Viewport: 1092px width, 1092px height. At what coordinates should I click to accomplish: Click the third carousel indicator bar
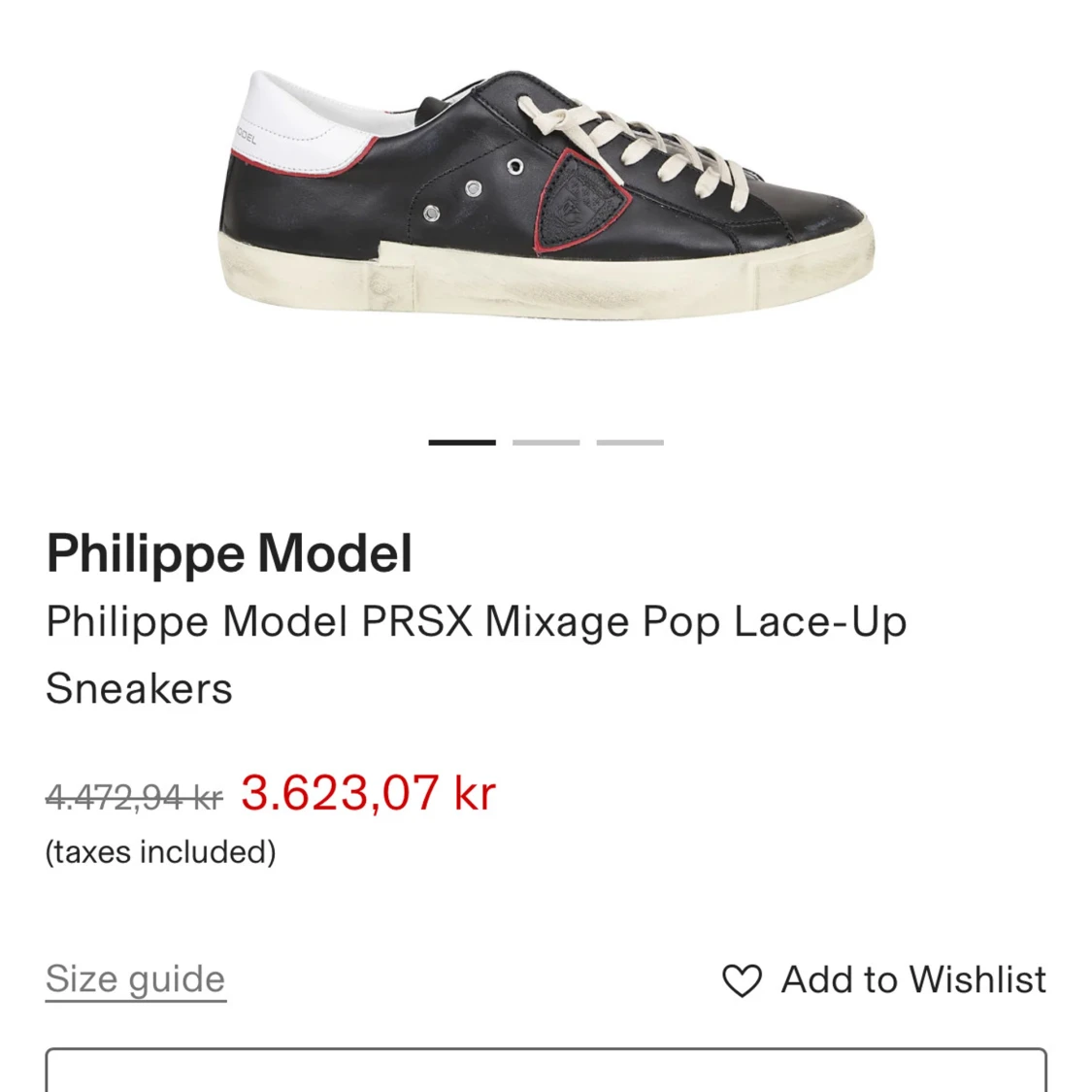(632, 440)
